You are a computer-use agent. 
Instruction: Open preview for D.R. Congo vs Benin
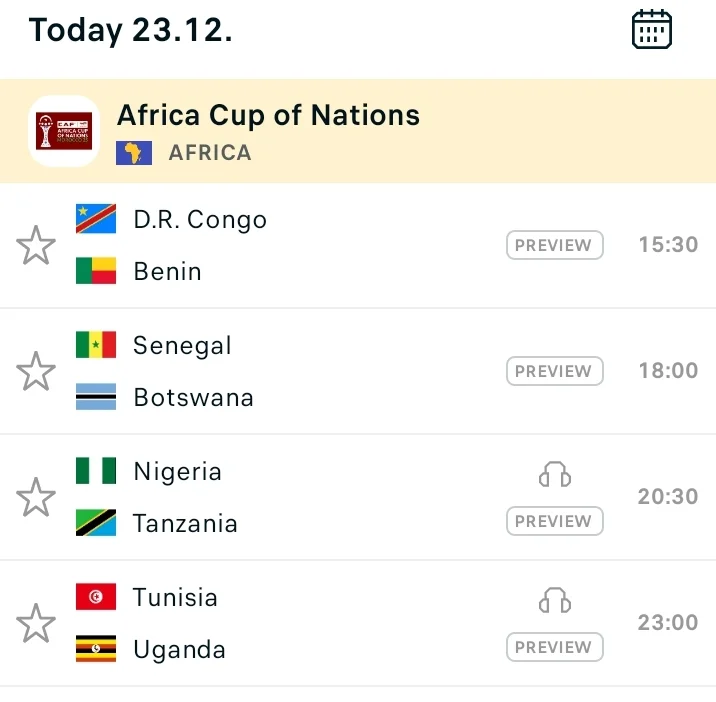tap(554, 245)
